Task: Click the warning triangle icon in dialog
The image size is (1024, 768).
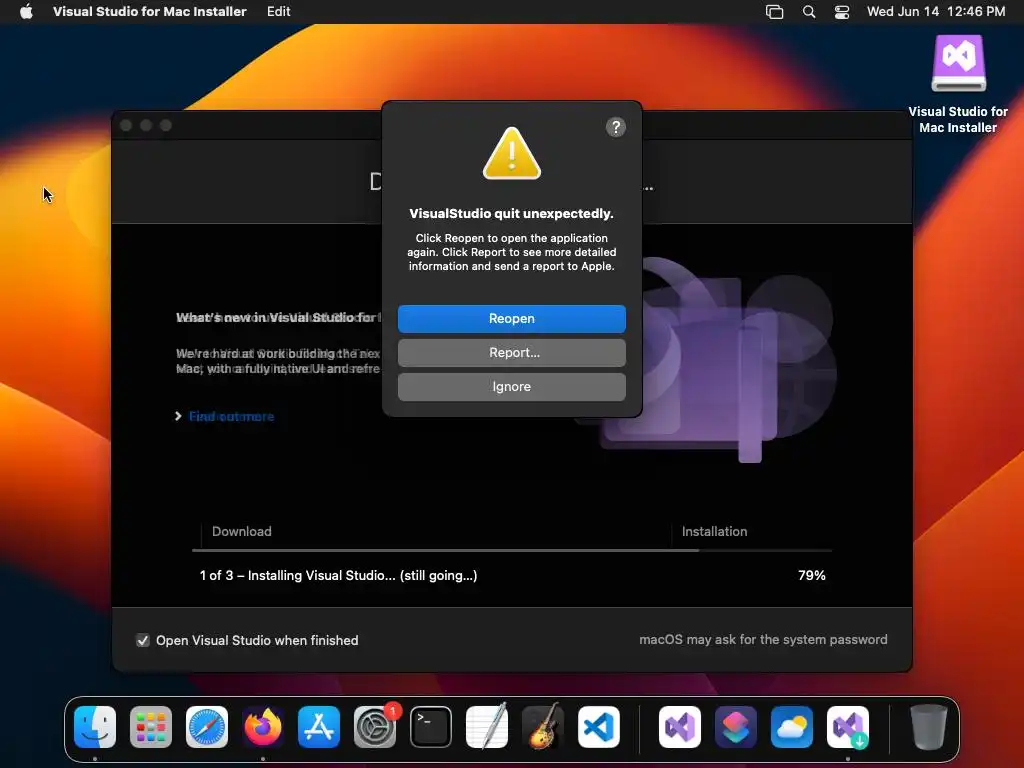Action: tap(511, 153)
